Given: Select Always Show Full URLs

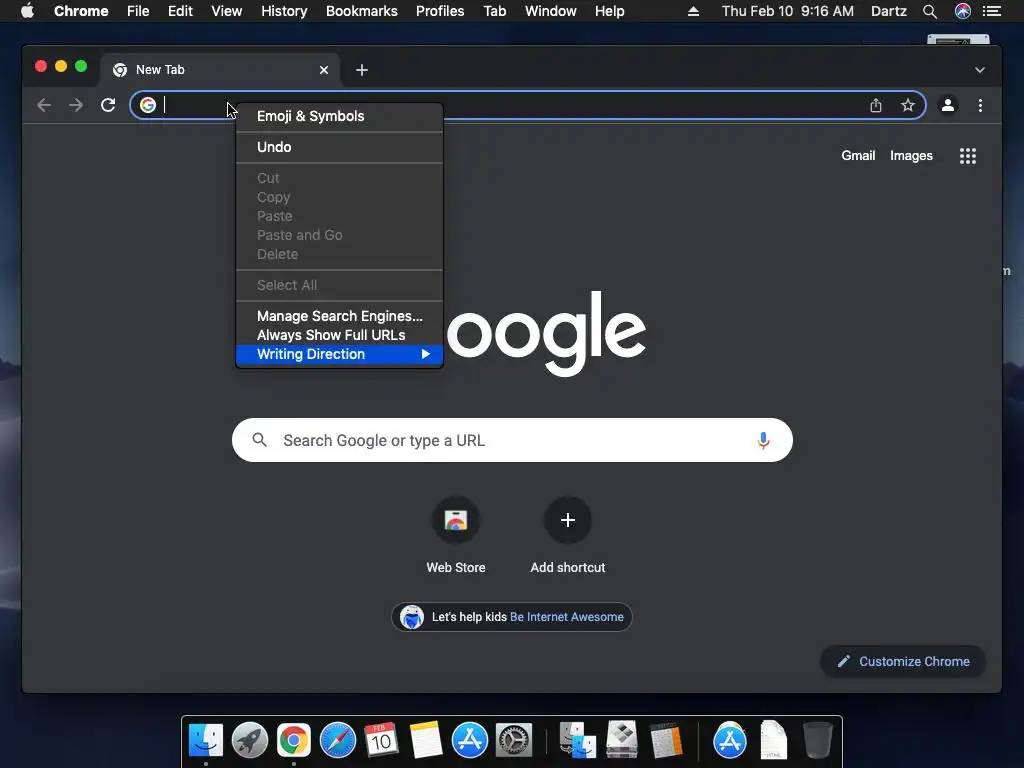Looking at the screenshot, I should (x=340, y=335).
